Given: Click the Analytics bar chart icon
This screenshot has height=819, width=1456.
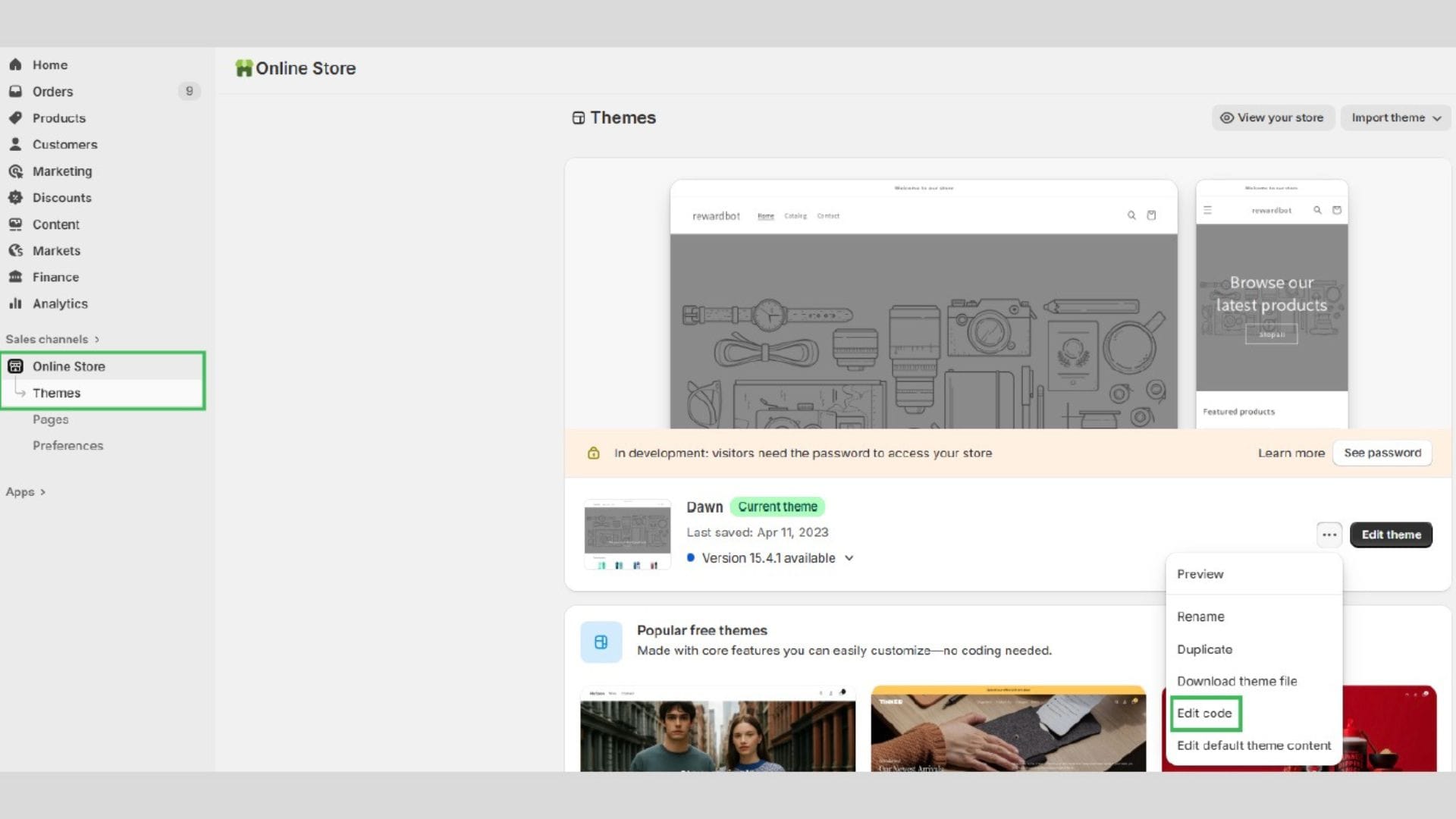Looking at the screenshot, I should (x=15, y=303).
